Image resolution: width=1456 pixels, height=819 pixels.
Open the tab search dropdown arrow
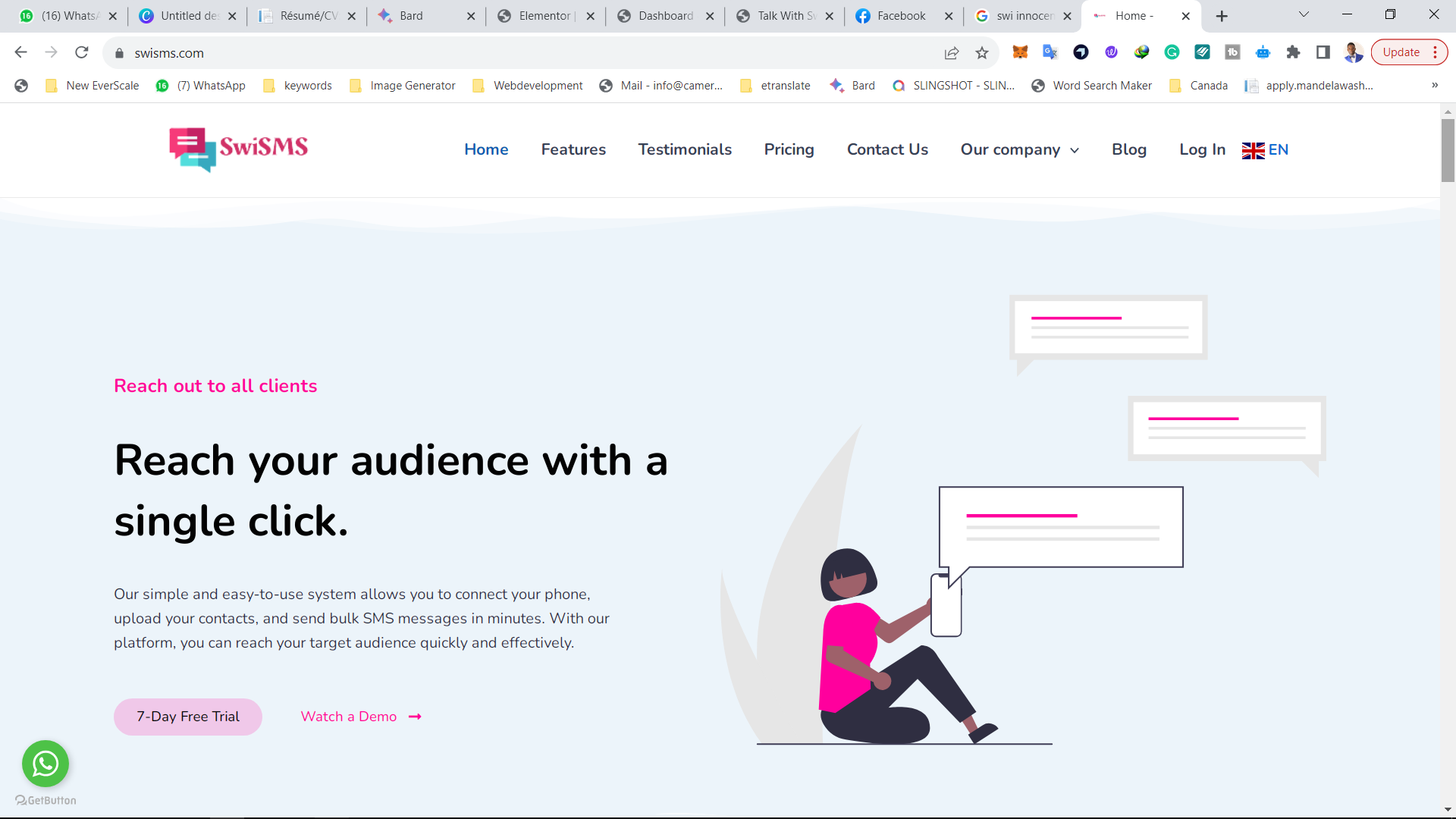tap(1304, 14)
